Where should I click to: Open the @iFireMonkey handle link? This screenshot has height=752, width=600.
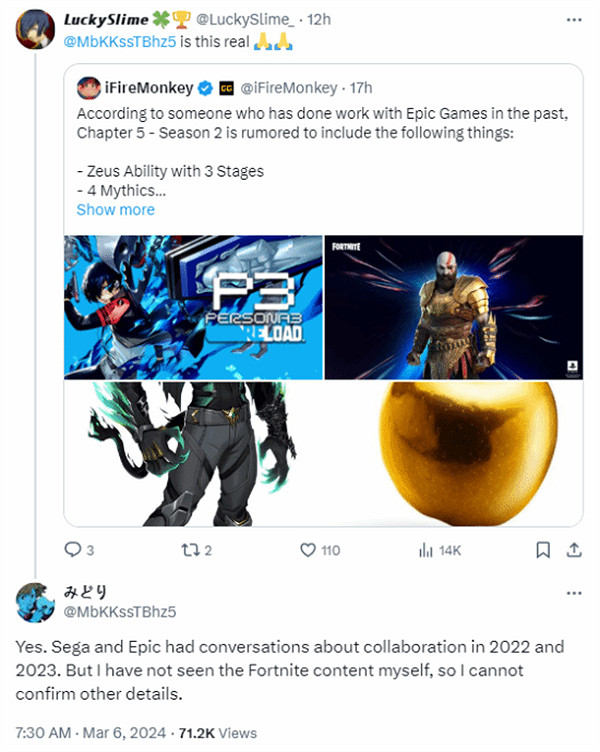[x=285, y=87]
